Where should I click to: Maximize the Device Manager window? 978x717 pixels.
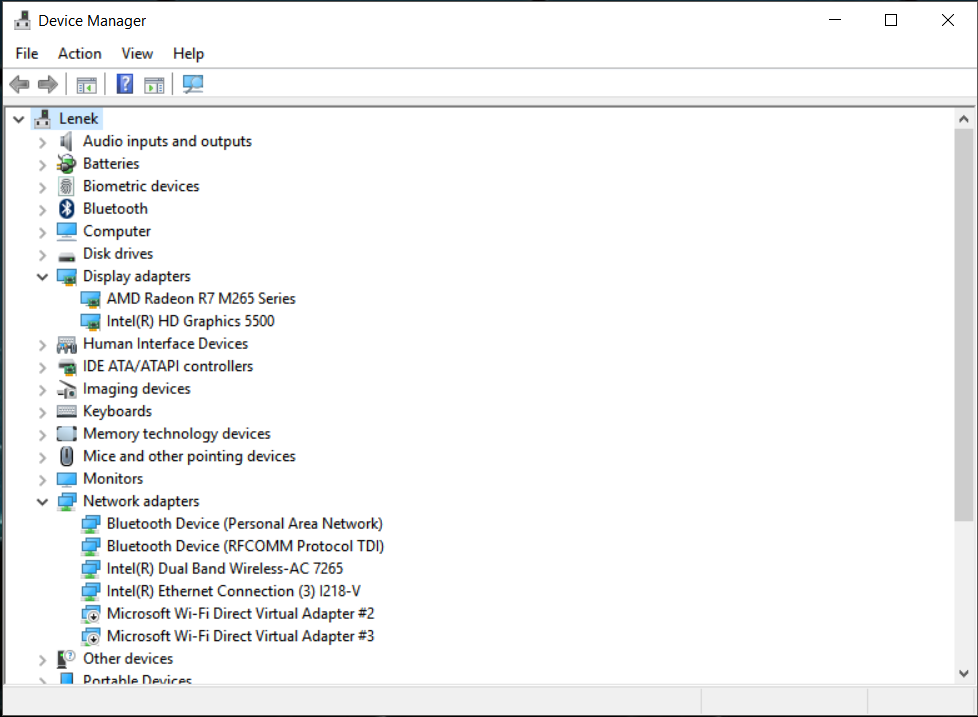point(891,20)
